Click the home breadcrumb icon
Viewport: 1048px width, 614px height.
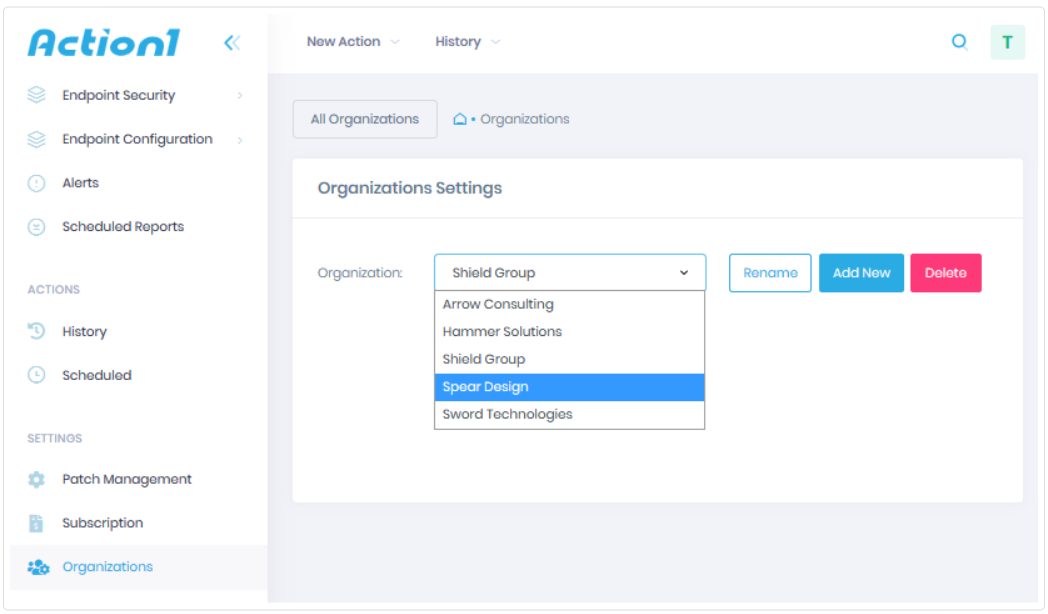(x=460, y=119)
